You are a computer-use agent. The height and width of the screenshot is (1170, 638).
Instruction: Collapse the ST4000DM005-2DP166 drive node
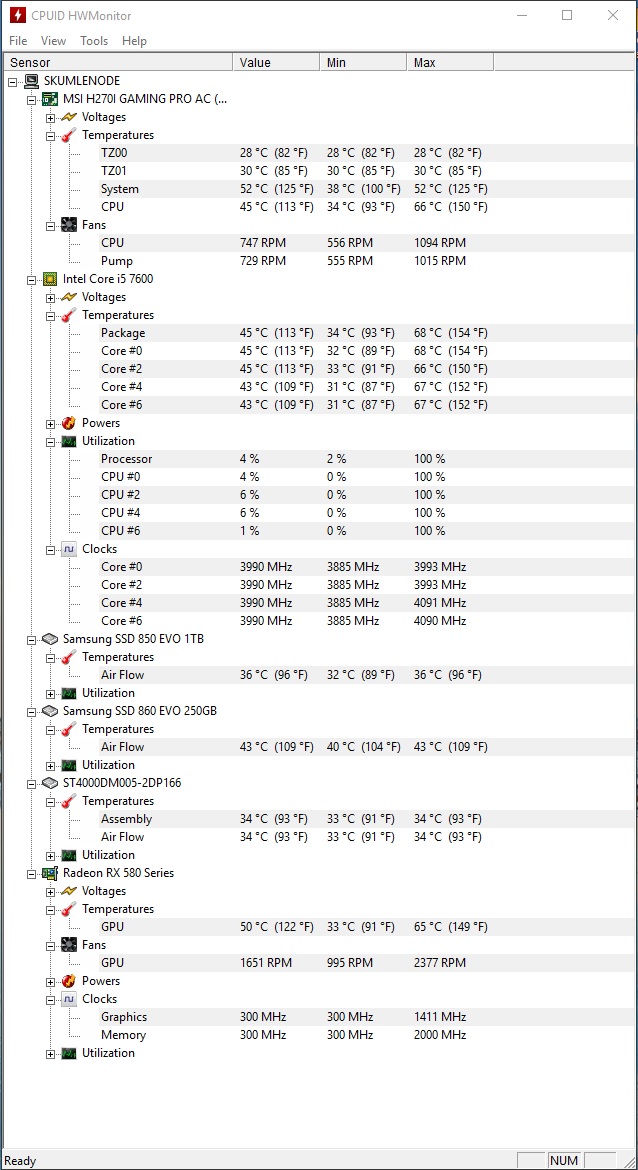(x=31, y=783)
